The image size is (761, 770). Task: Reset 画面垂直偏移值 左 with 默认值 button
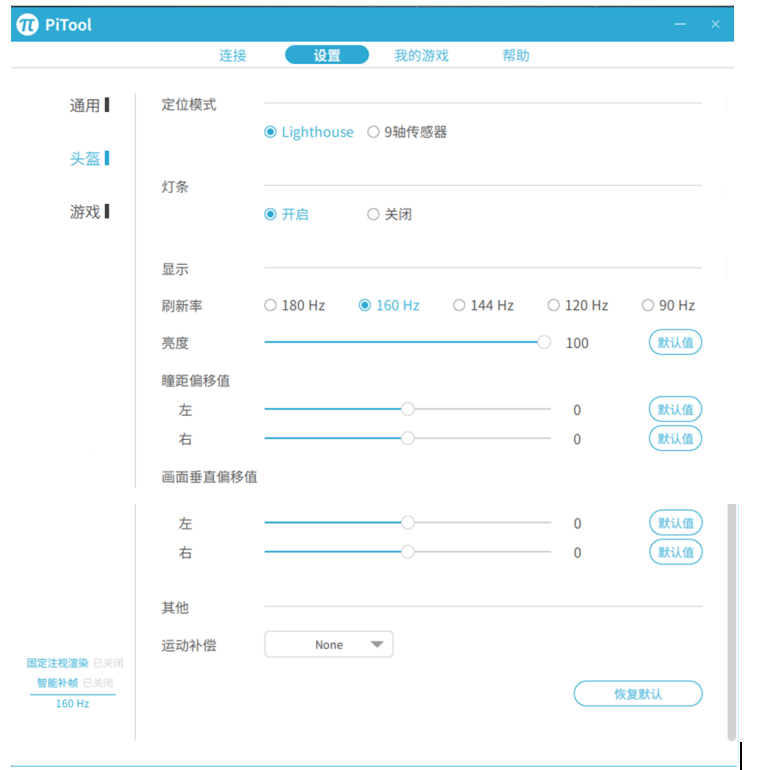coord(676,522)
